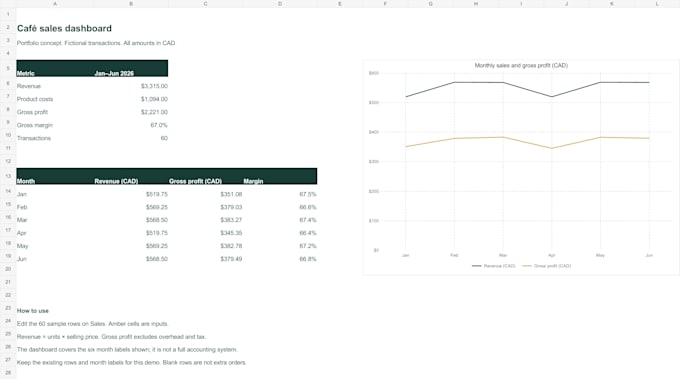The height and width of the screenshot is (379, 680).
Task: Click the 'May' month cell in table
Action: click(22, 246)
